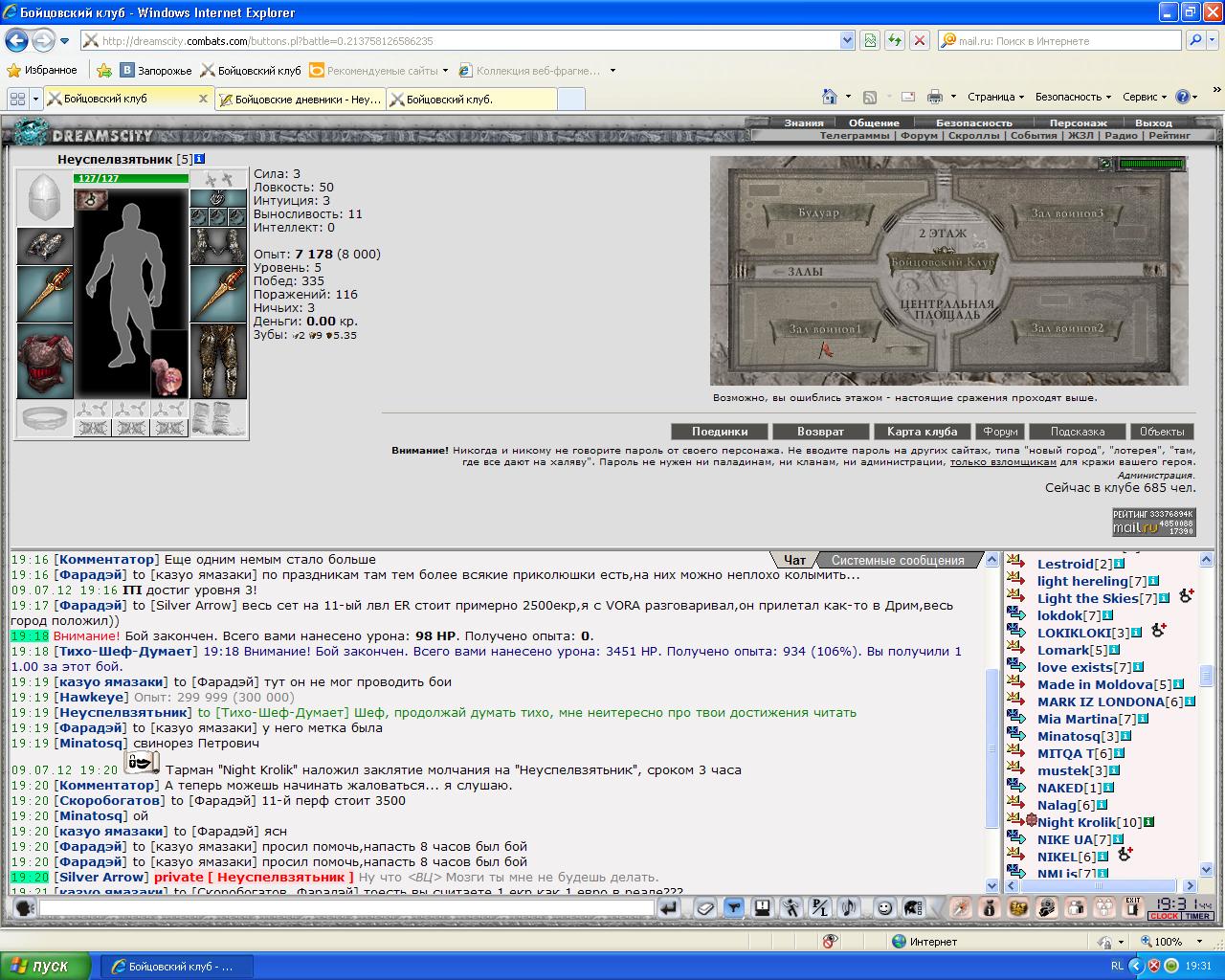Screen dimensions: 1225x980
Task: Click the gold treasure icon in bottom toolbar
Action: tap(1018, 907)
